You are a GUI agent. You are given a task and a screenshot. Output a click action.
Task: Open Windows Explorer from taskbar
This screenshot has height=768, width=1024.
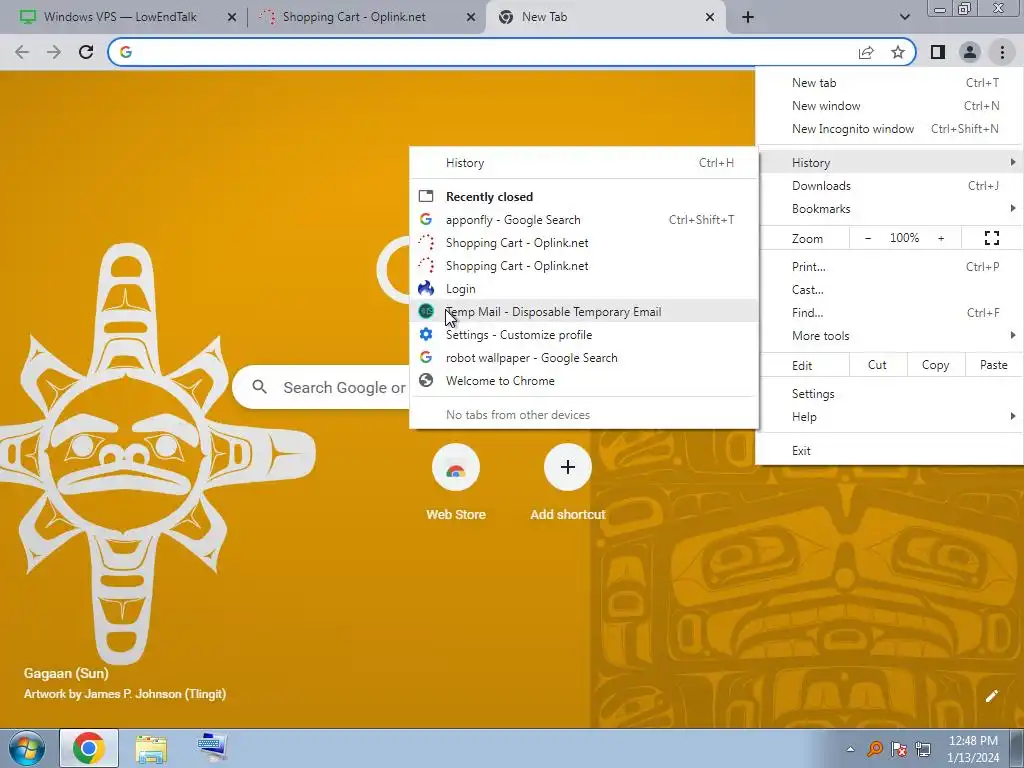[x=151, y=748]
